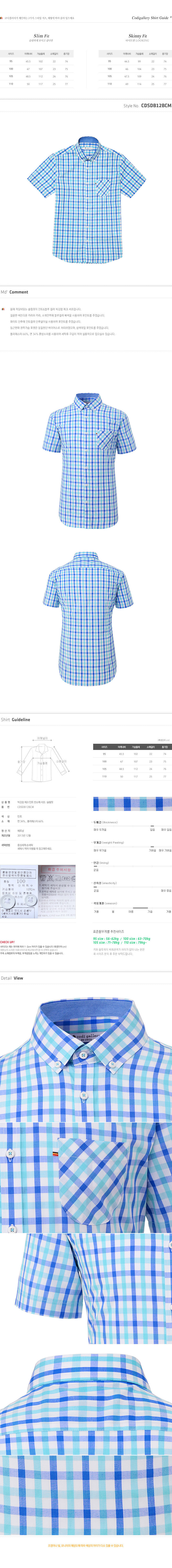Click the thickness rating scale bar
172x1568 pixels.
tap(132, 826)
